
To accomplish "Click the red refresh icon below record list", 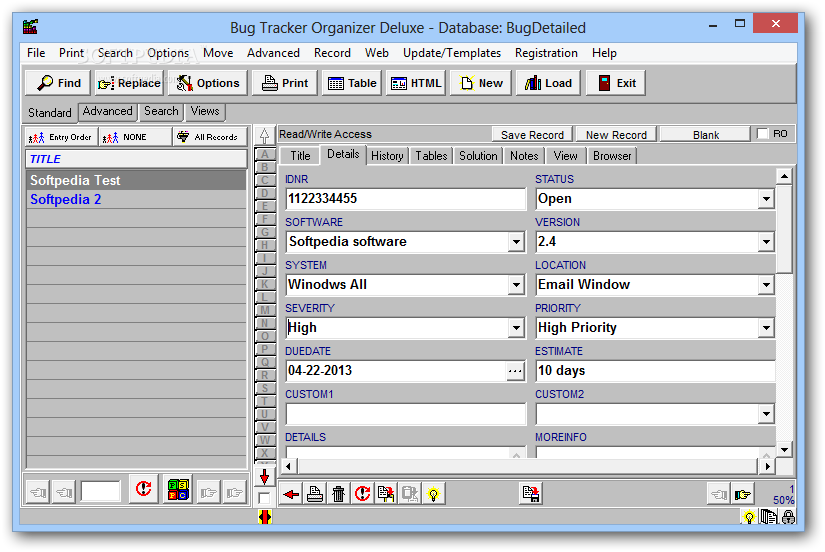I will pos(143,489).
